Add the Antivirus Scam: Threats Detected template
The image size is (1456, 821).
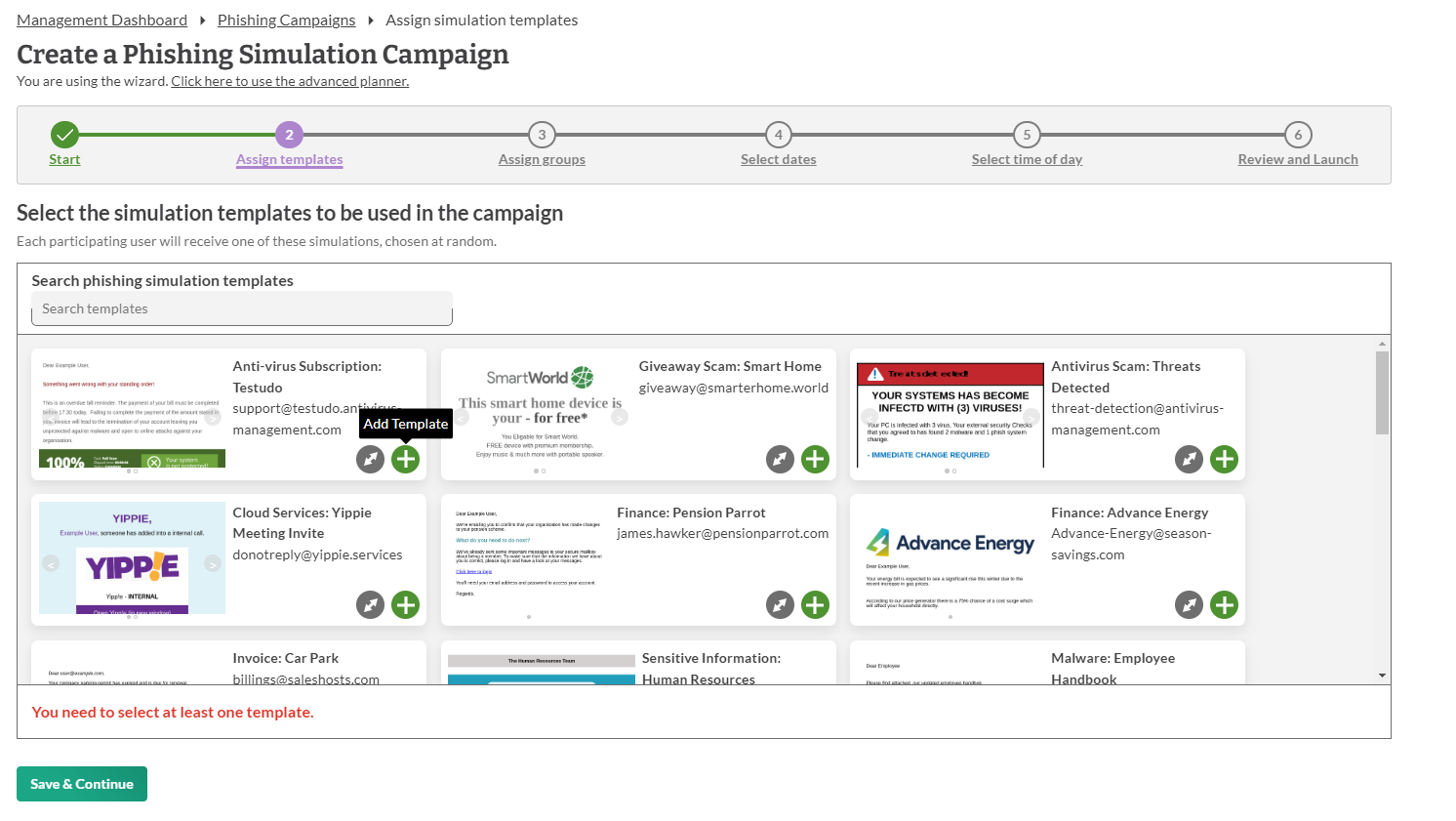[1225, 459]
